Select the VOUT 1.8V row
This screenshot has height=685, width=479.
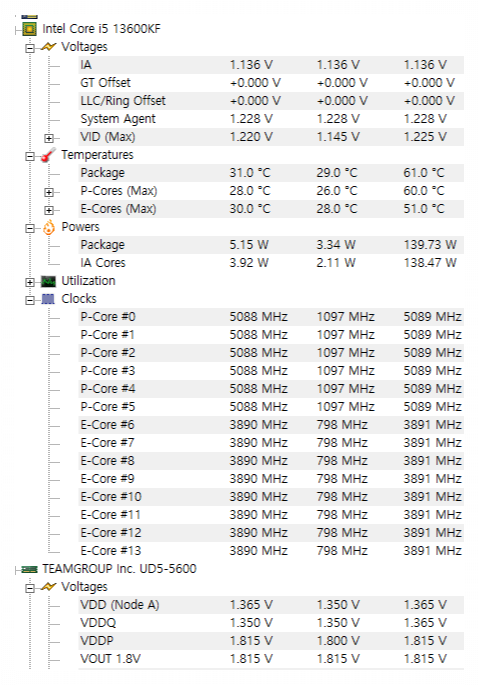tap(271, 659)
